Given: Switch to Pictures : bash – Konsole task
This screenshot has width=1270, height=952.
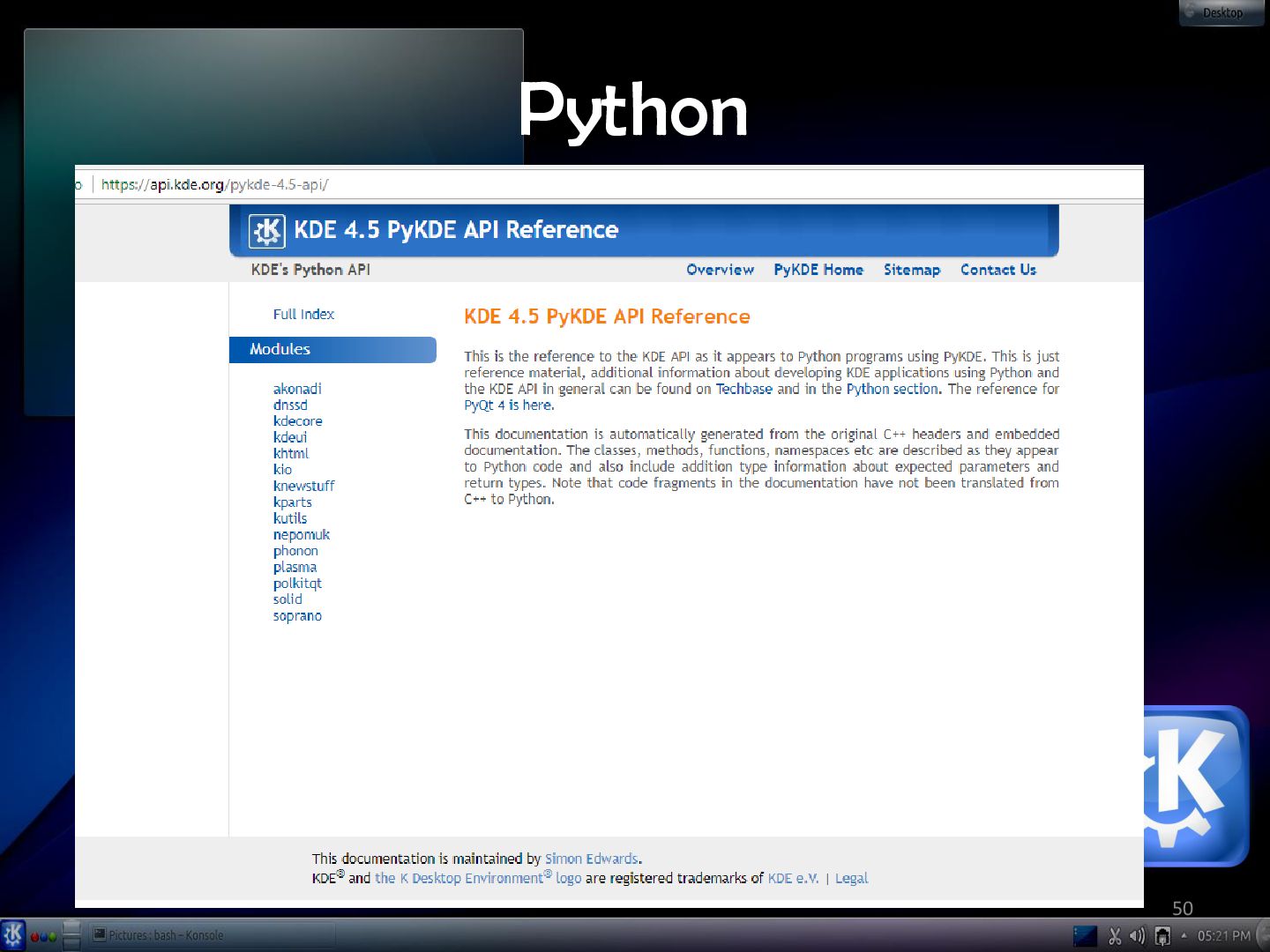Looking at the screenshot, I should pos(212,935).
